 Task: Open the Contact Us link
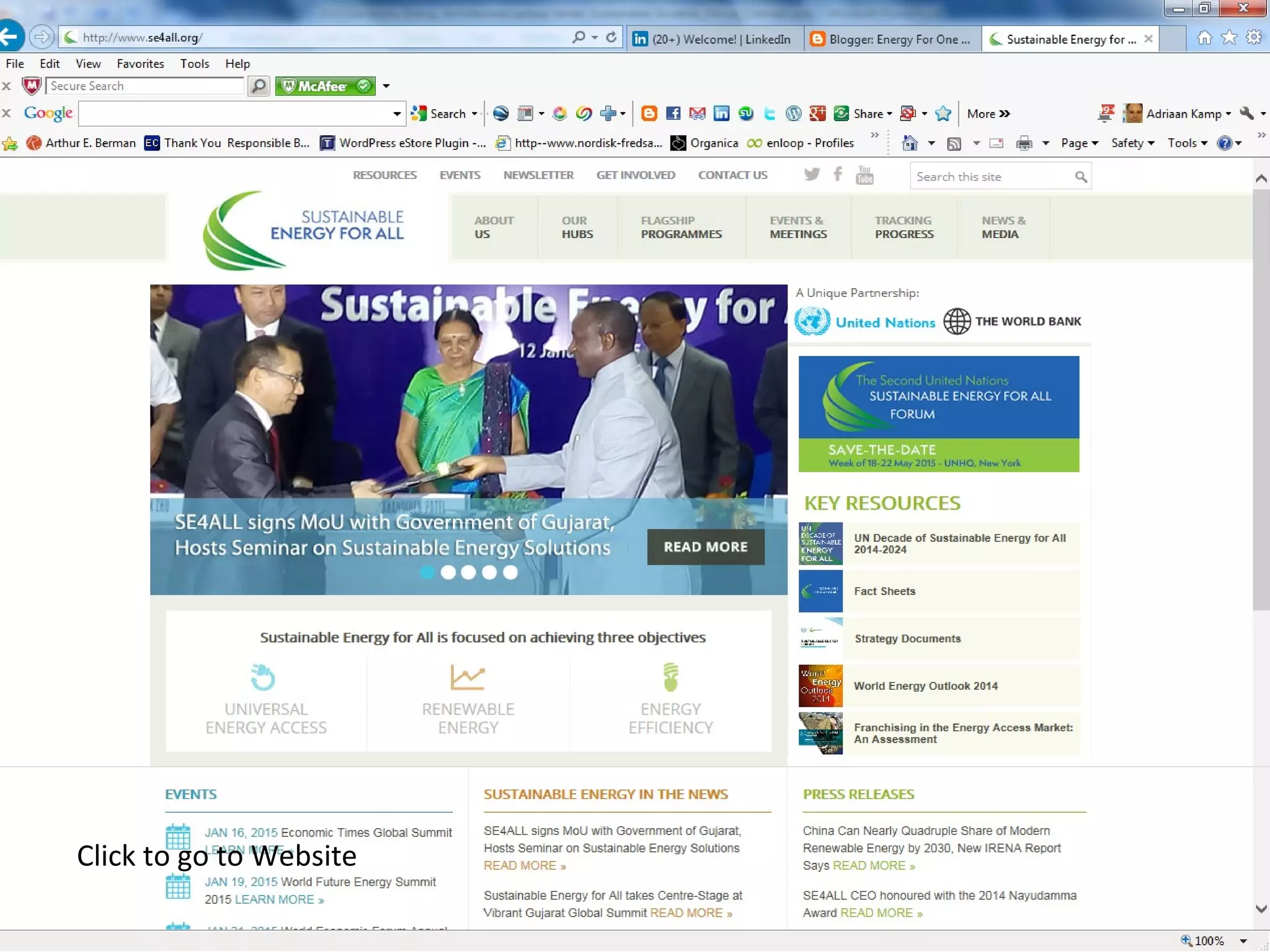click(x=733, y=175)
